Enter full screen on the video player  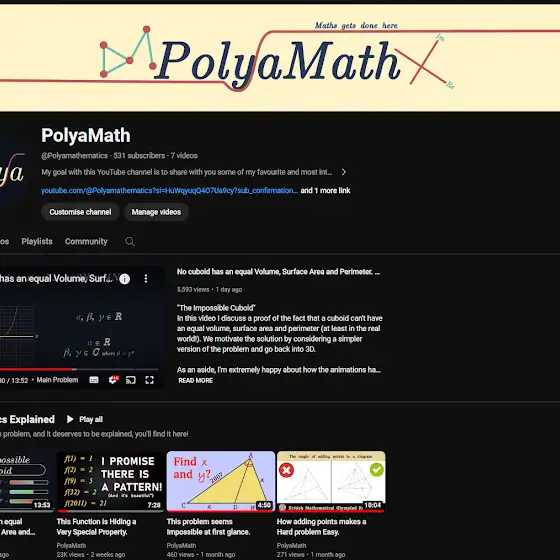tap(149, 380)
